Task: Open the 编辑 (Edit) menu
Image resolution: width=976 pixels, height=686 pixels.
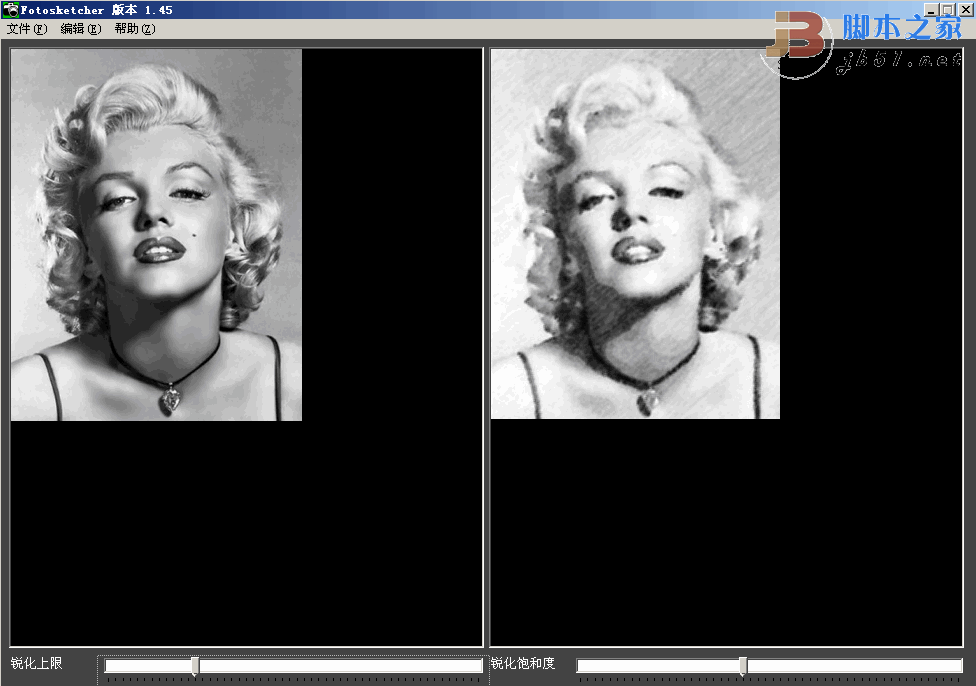Action: [x=80, y=29]
